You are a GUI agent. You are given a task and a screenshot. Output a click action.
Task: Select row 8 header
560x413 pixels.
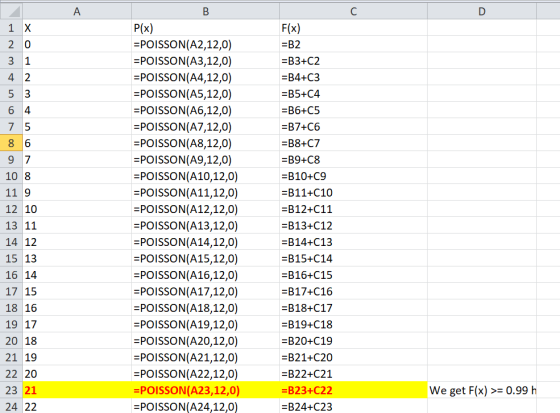[11, 143]
